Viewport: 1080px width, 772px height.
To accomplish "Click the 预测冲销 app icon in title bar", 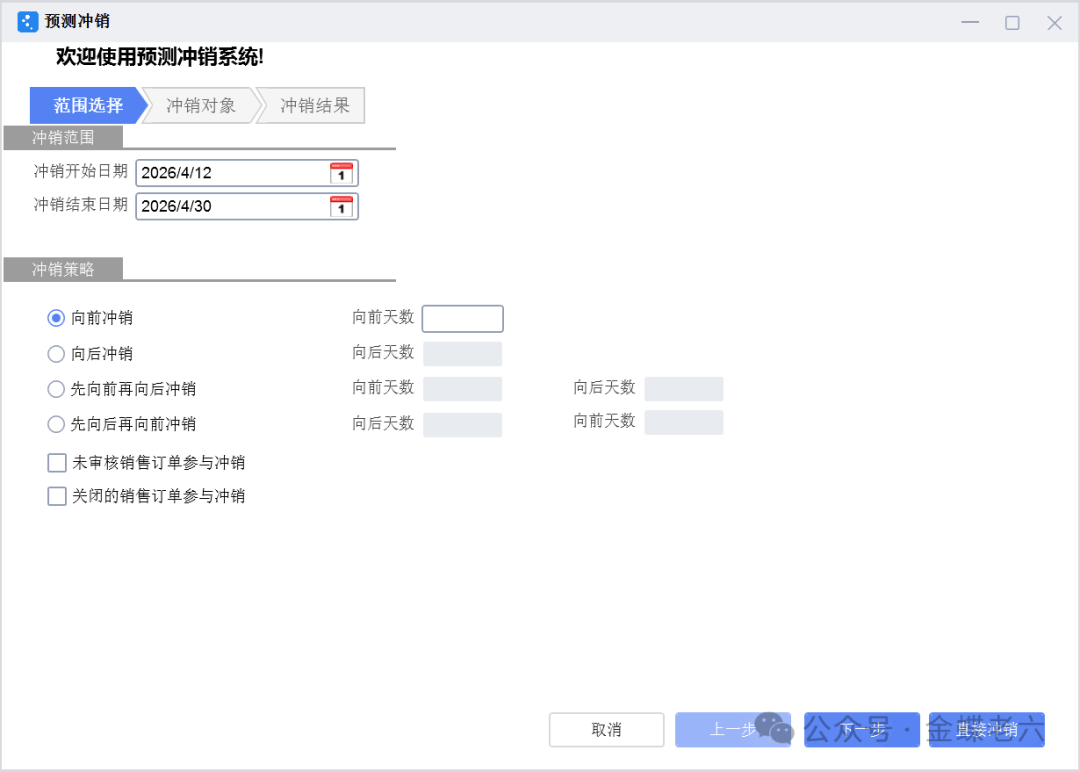I will tap(27, 22).
